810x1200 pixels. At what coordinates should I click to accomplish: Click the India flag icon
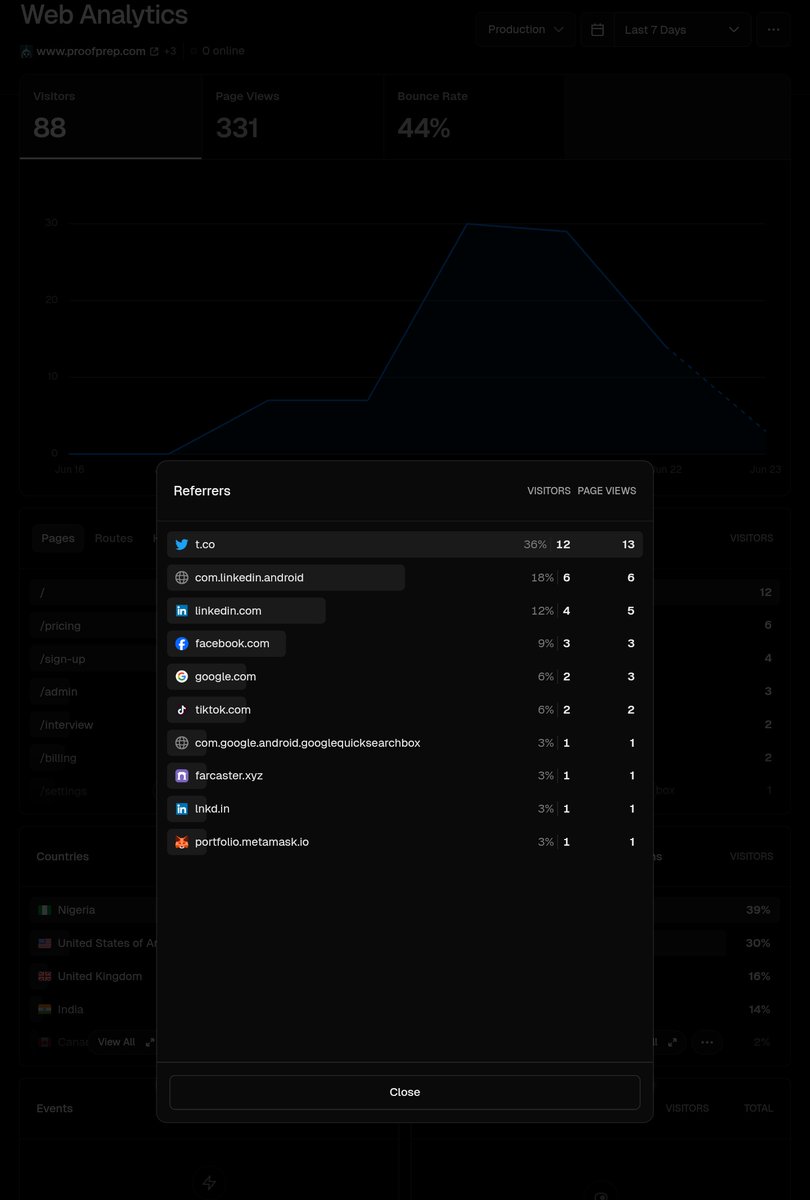44,1009
